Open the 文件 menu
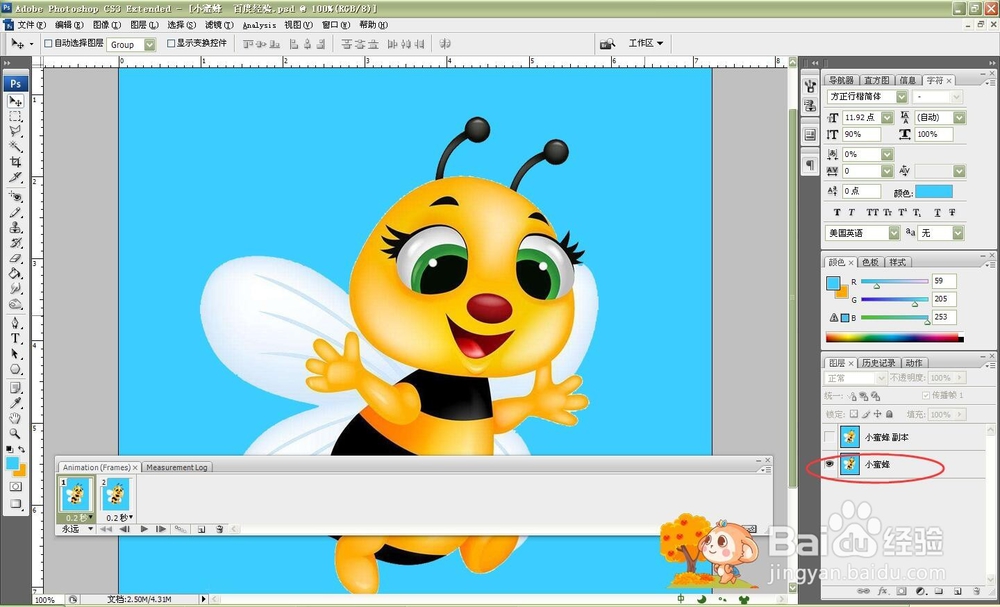The height and width of the screenshot is (607, 1000). coord(31,25)
